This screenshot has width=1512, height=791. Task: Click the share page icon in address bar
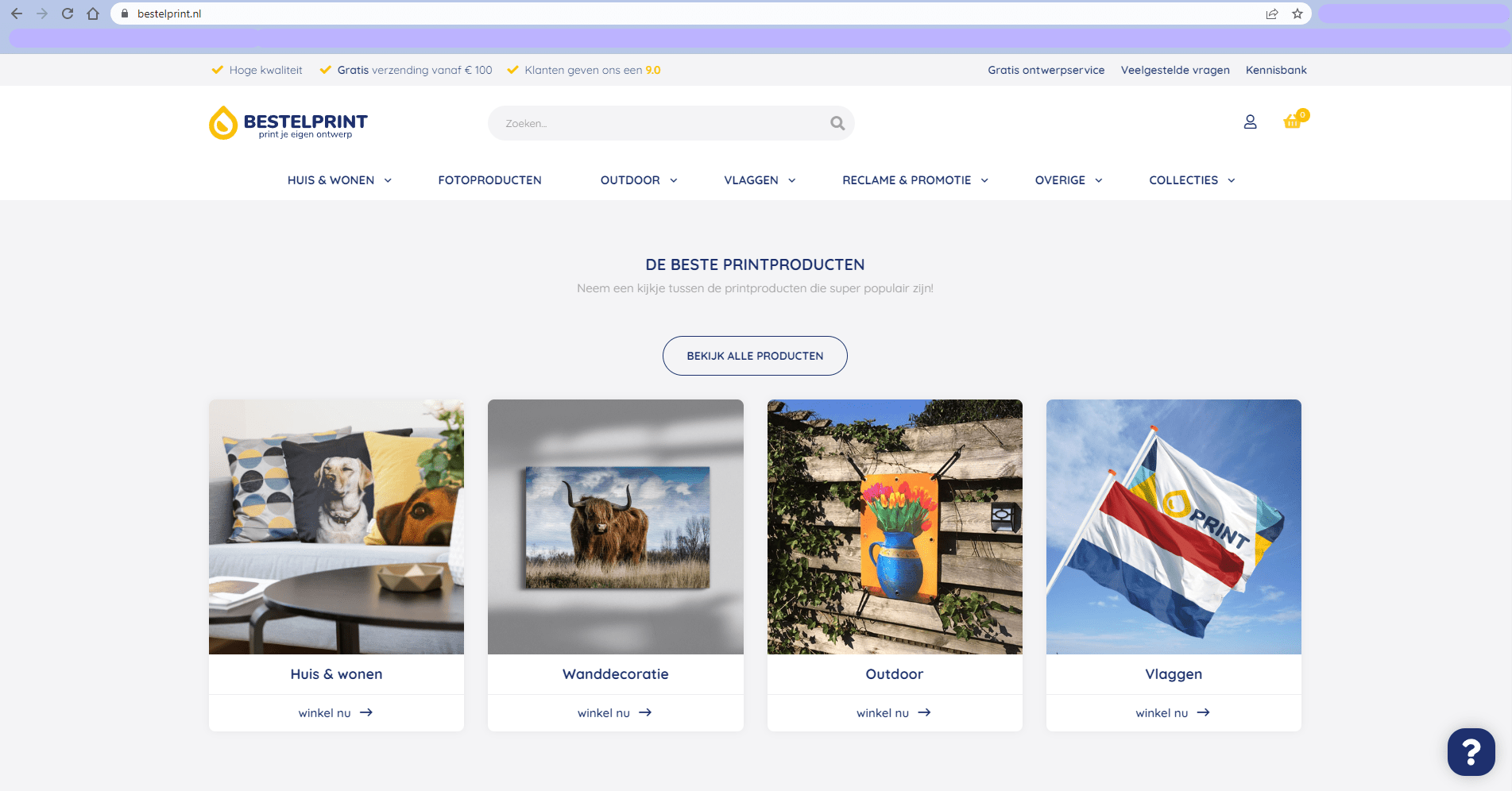point(1272,14)
